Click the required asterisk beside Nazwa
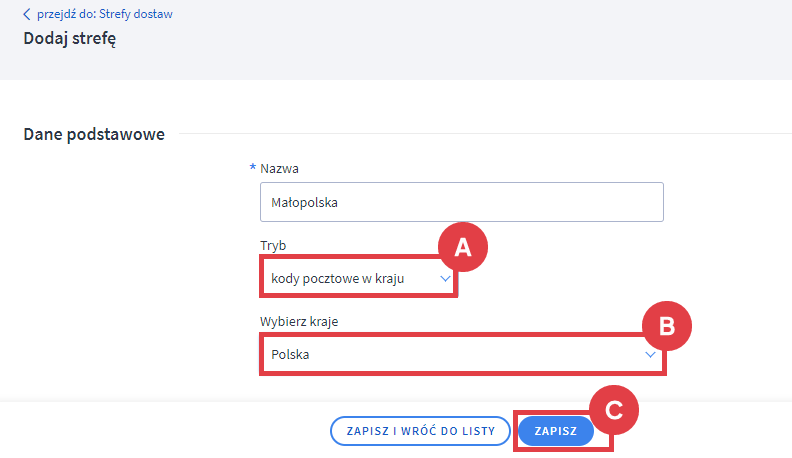Viewport: 792px width, 458px height. click(x=253, y=167)
